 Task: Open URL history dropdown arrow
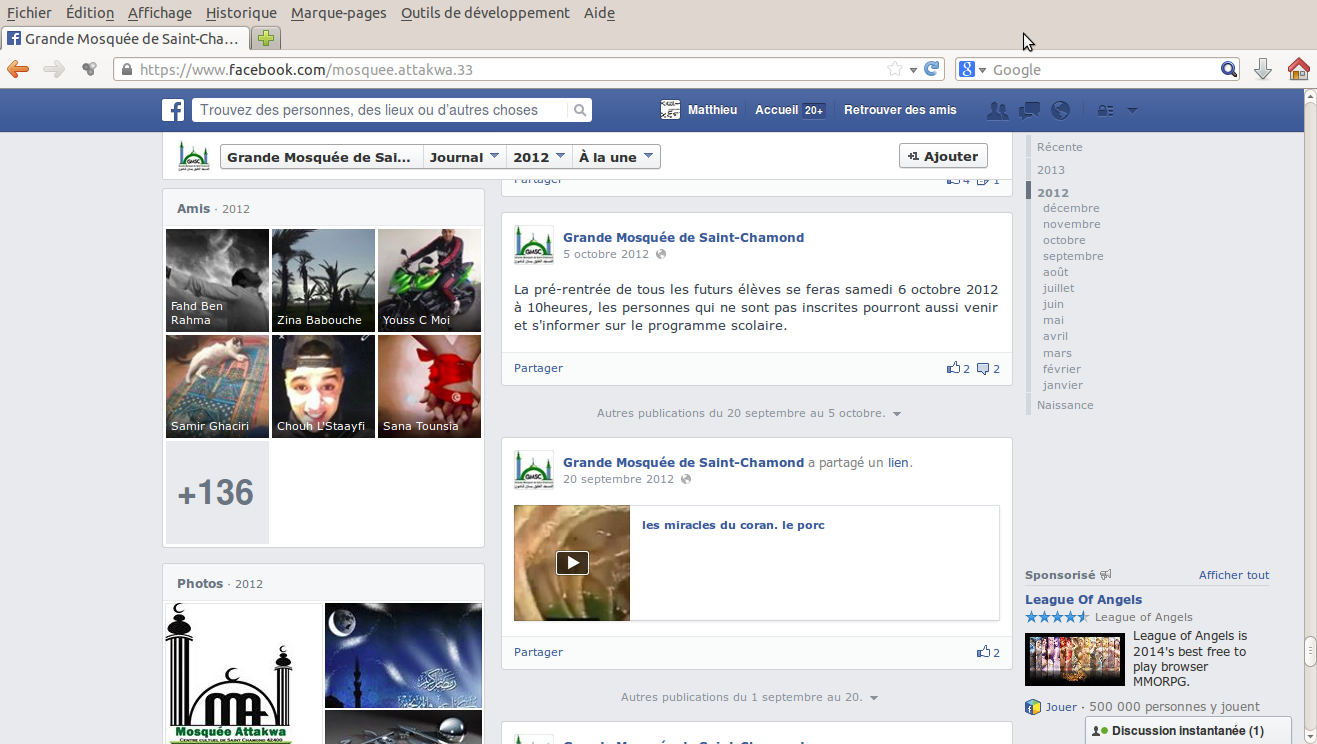(913, 70)
